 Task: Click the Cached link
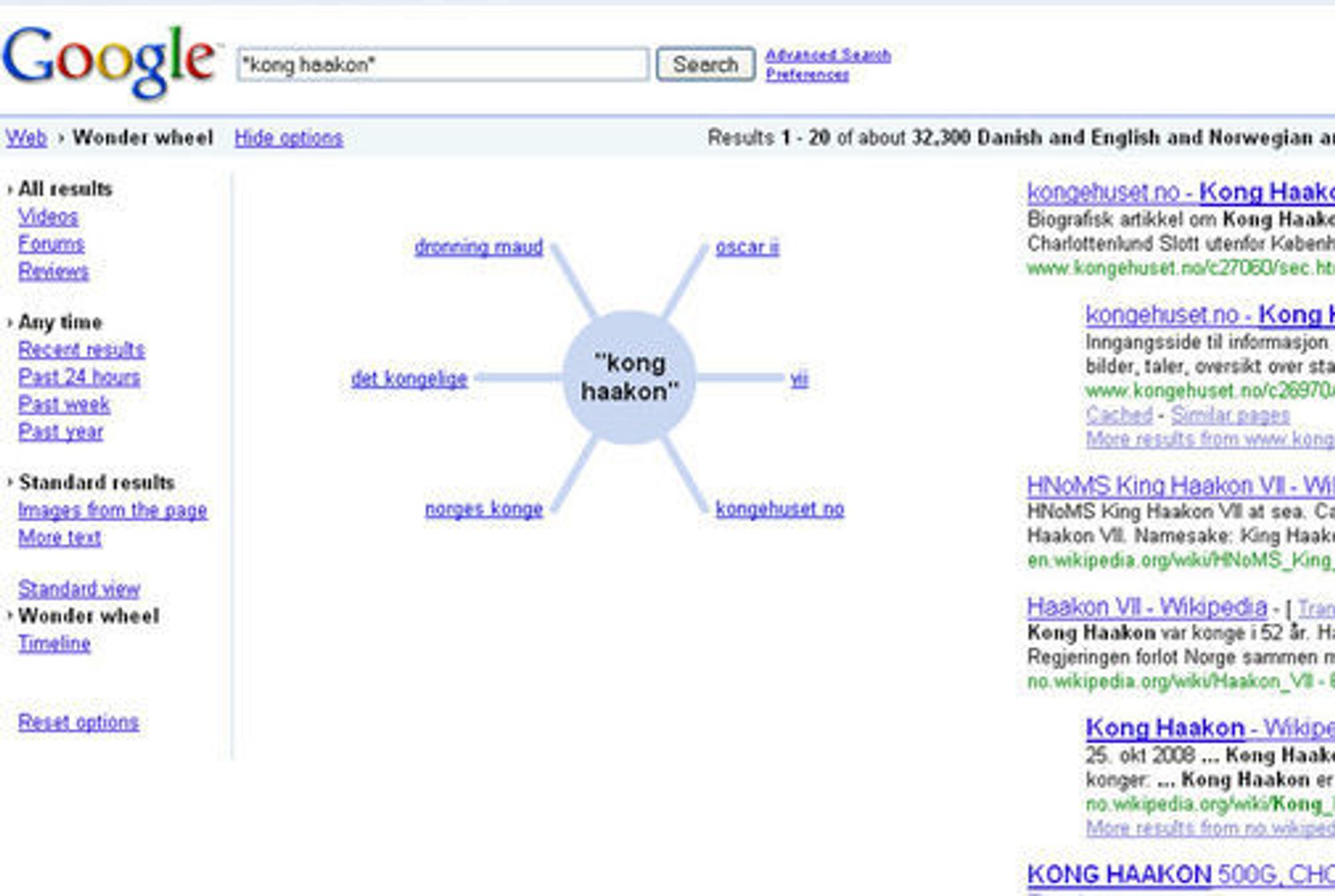[x=1119, y=415]
